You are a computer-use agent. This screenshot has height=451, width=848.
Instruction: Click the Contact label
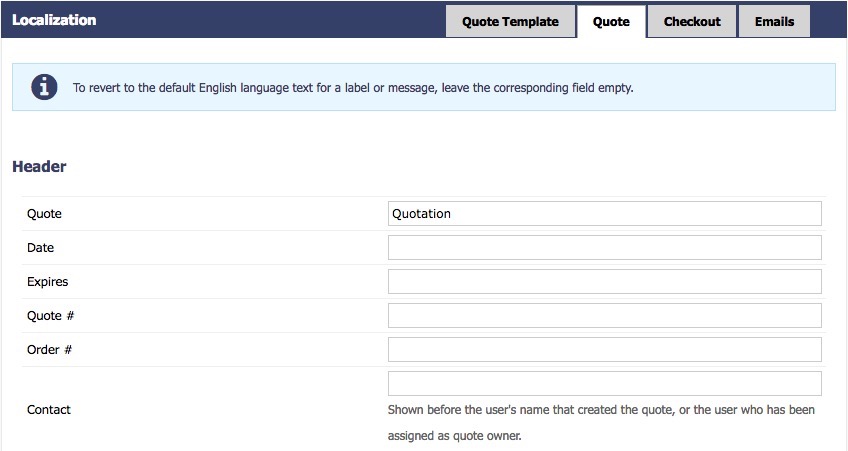pos(49,410)
